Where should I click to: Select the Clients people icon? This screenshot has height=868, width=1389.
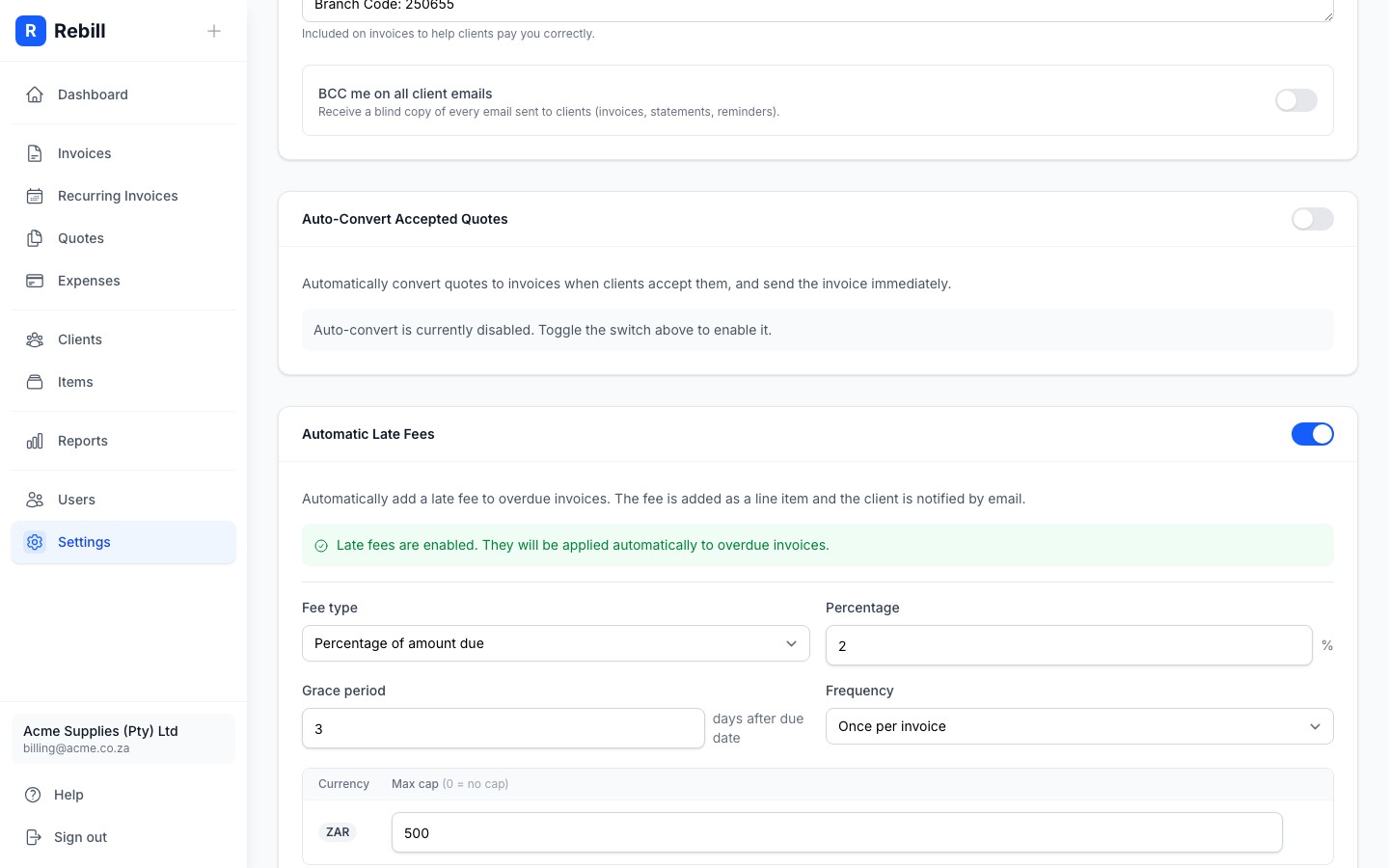[35, 339]
